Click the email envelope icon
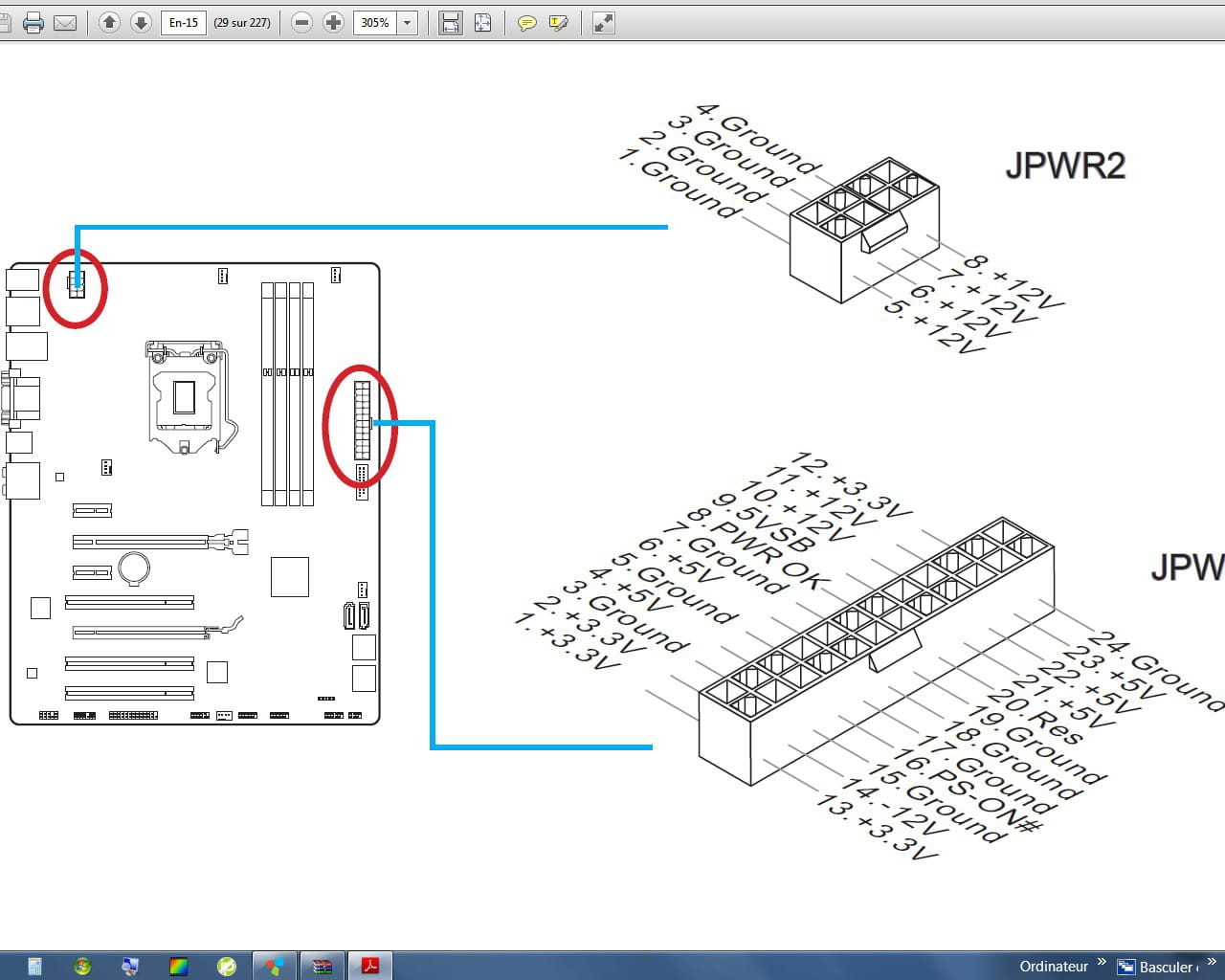The height and width of the screenshot is (980, 1225). pyautogui.click(x=65, y=23)
